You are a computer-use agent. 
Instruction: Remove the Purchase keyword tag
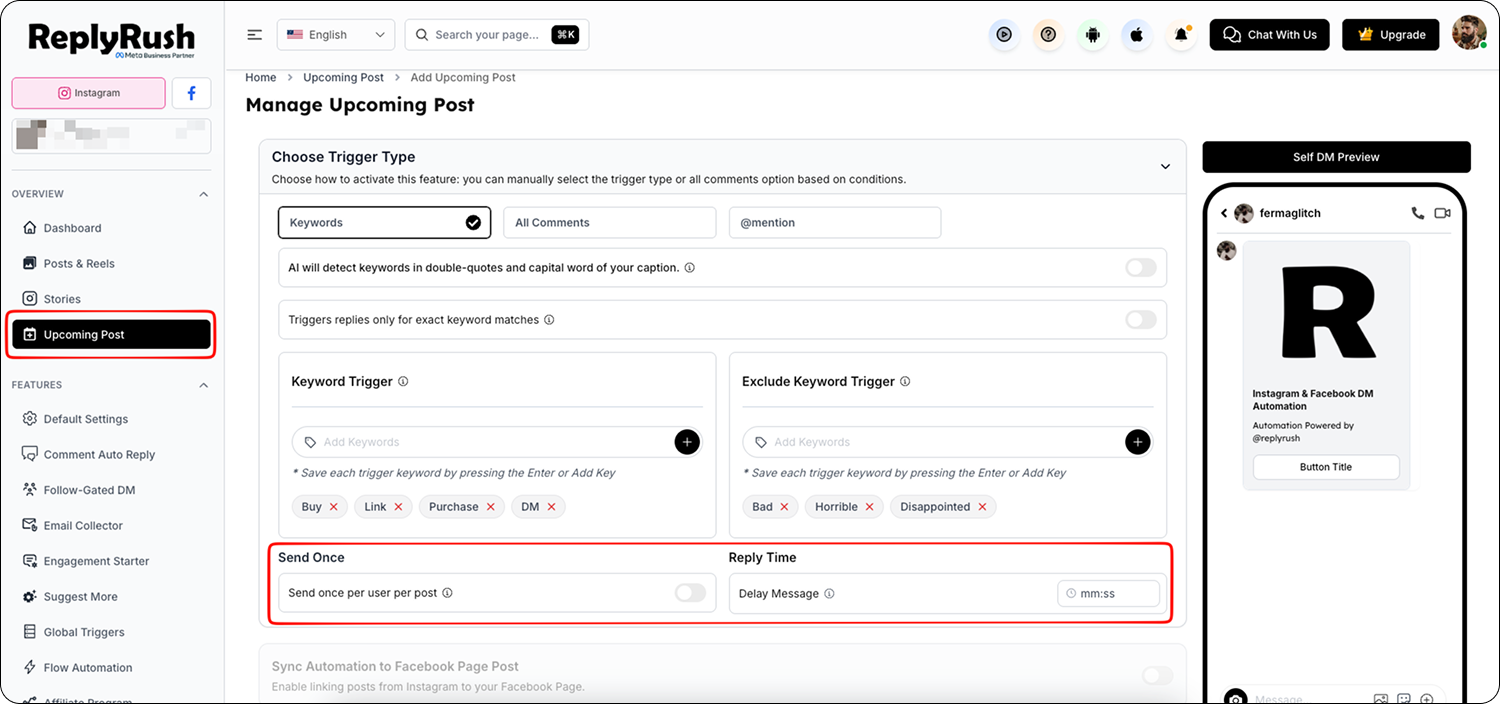[491, 507]
